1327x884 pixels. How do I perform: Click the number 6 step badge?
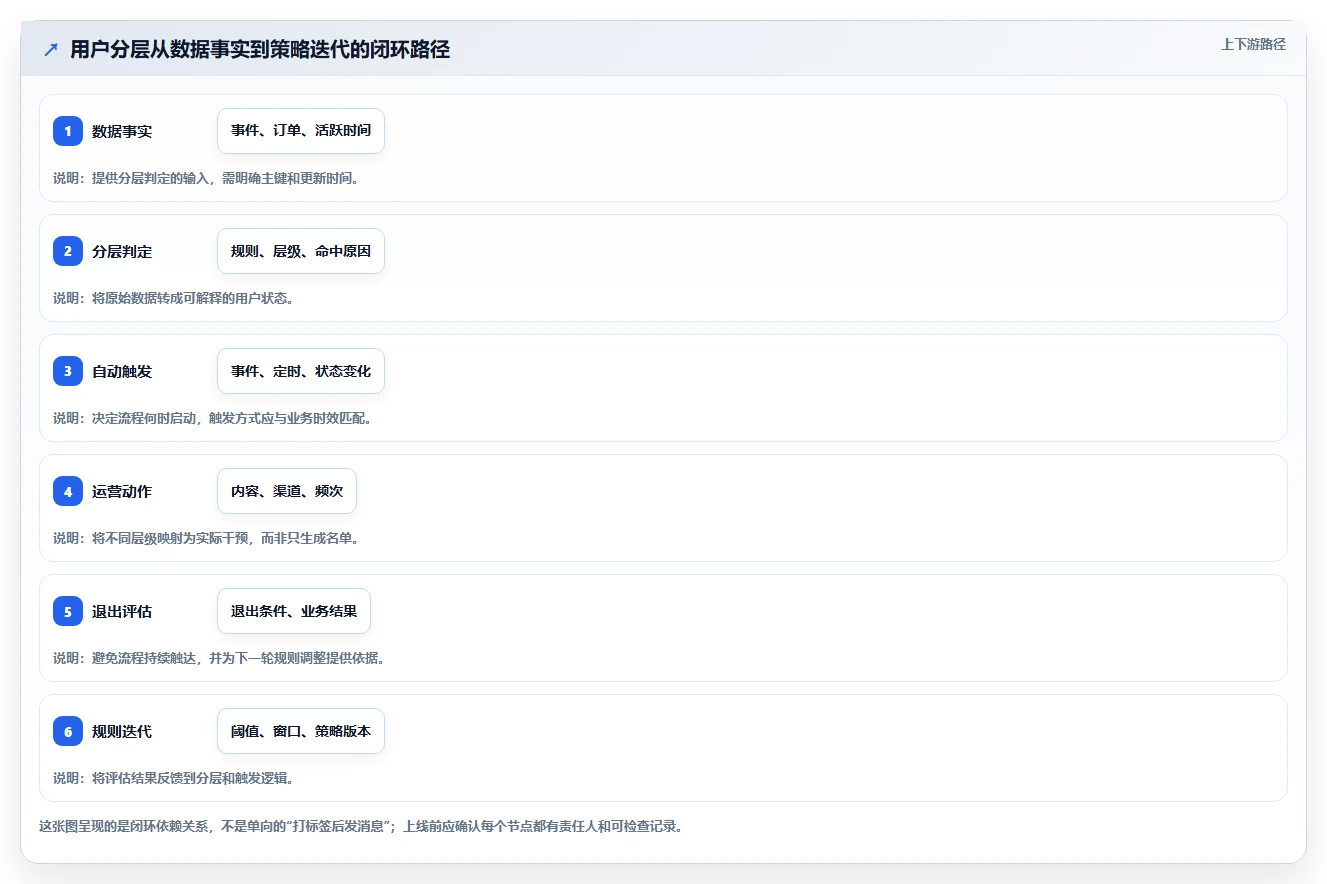pos(68,731)
